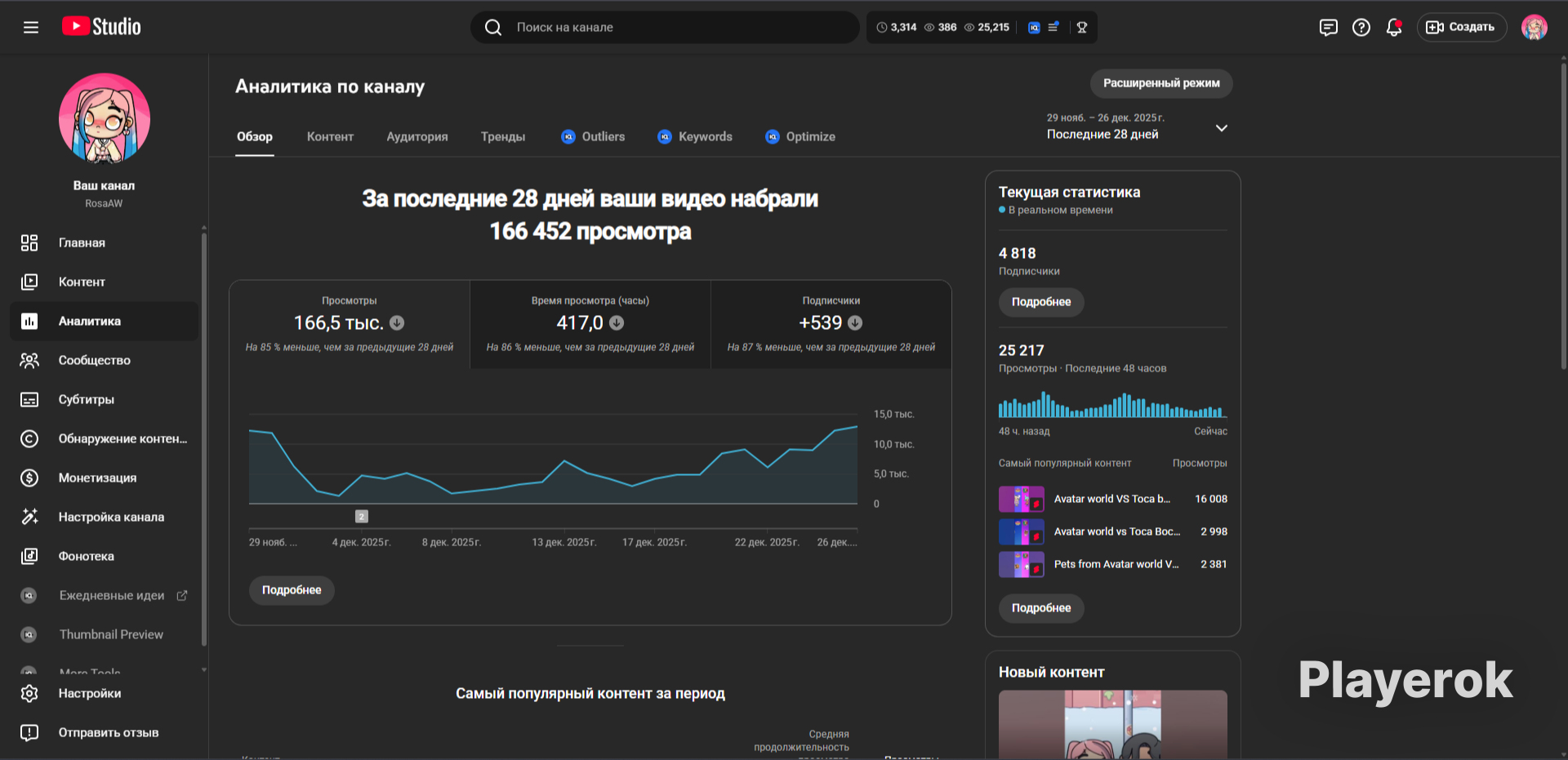Click Расширенный режим button
1568x760 pixels.
point(1161,83)
